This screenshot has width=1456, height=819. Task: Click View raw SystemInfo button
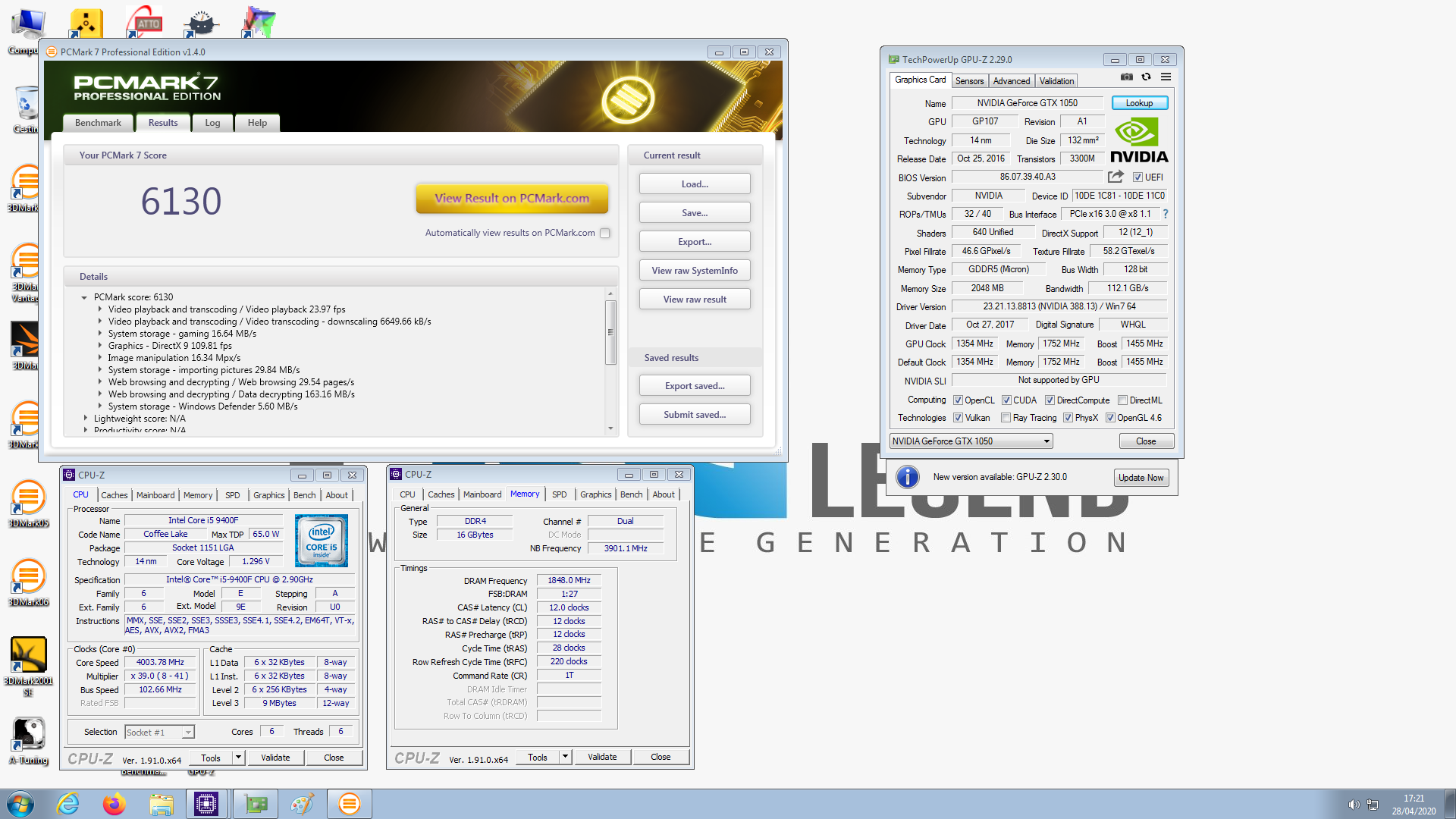click(x=695, y=271)
